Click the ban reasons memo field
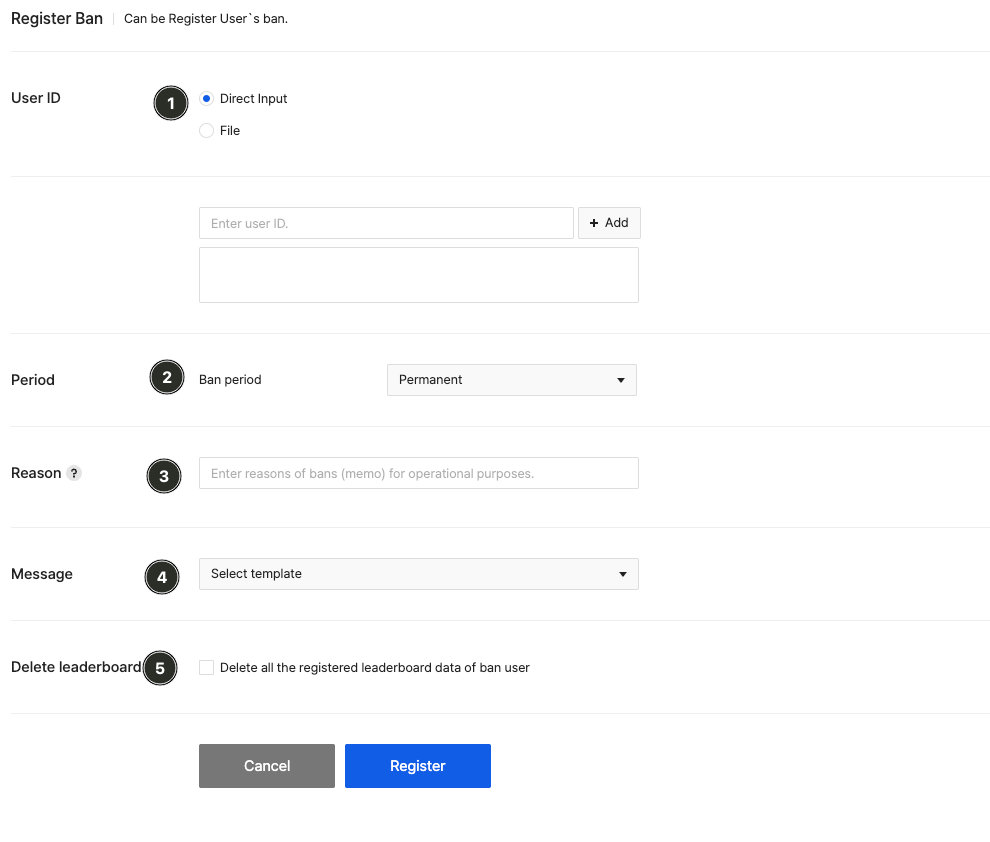 [x=419, y=473]
